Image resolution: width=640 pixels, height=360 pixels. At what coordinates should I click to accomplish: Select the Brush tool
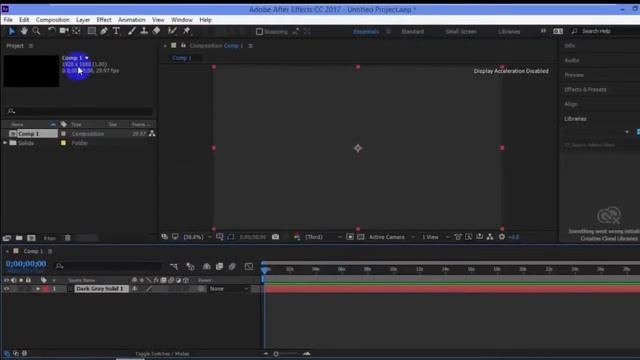click(x=131, y=31)
